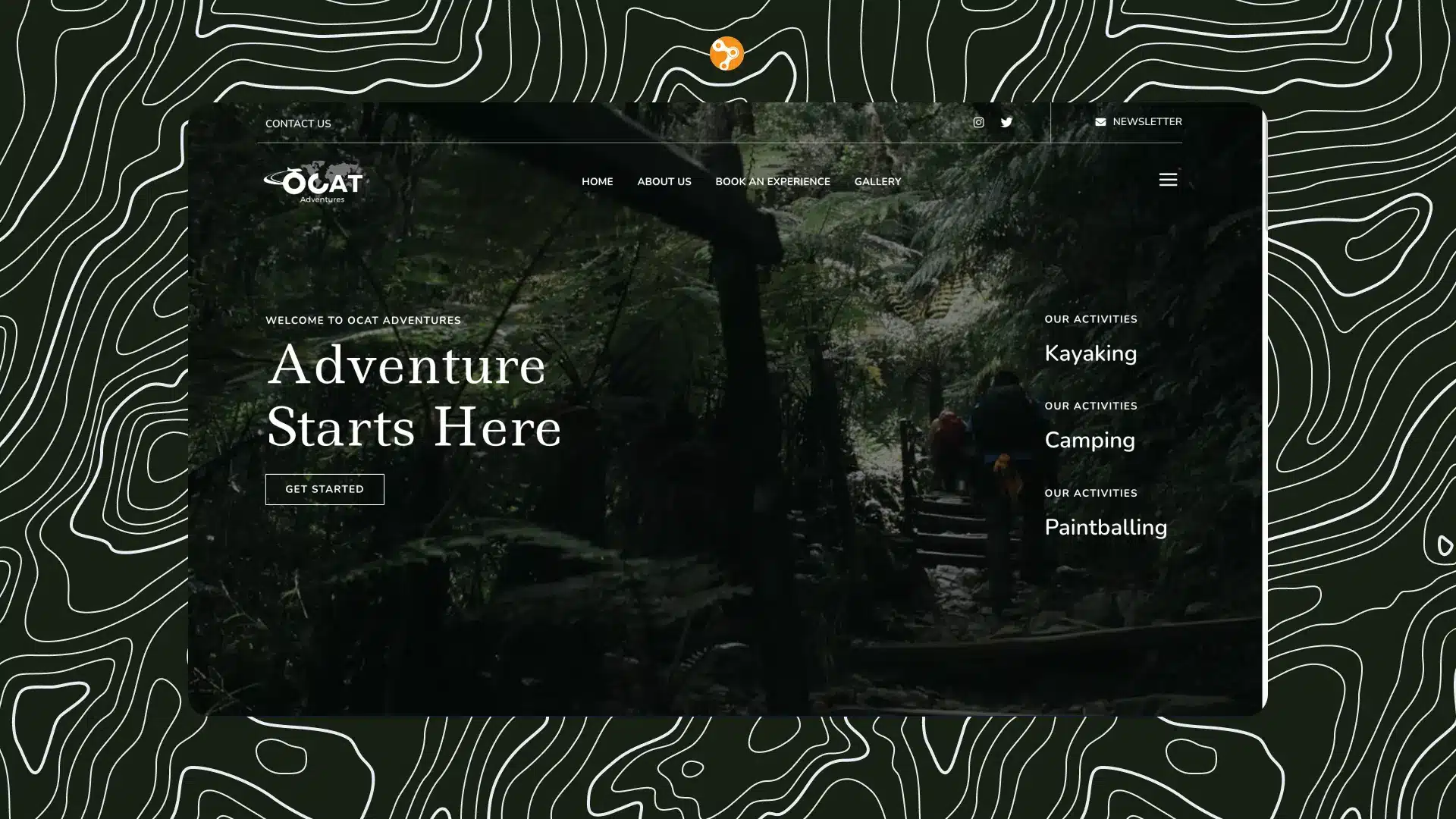The image size is (1456, 819).
Task: Open the Contact Us link
Action: point(298,124)
